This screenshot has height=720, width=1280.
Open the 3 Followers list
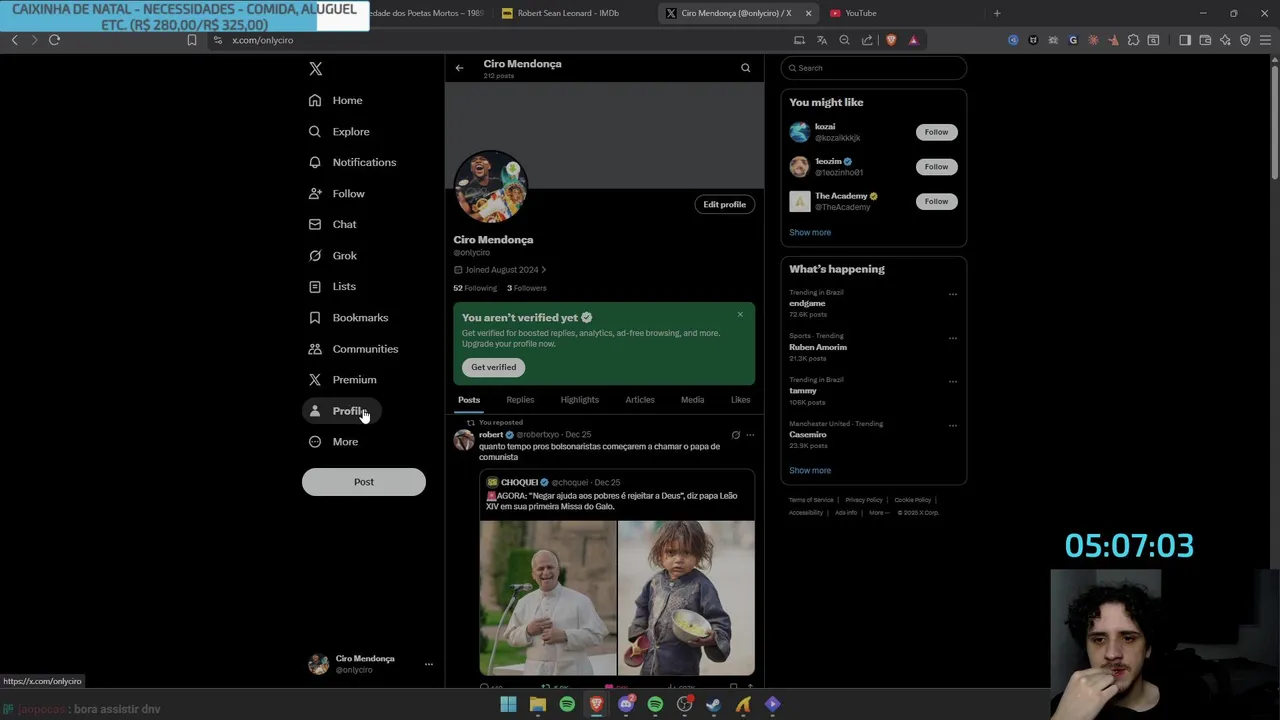(x=526, y=288)
